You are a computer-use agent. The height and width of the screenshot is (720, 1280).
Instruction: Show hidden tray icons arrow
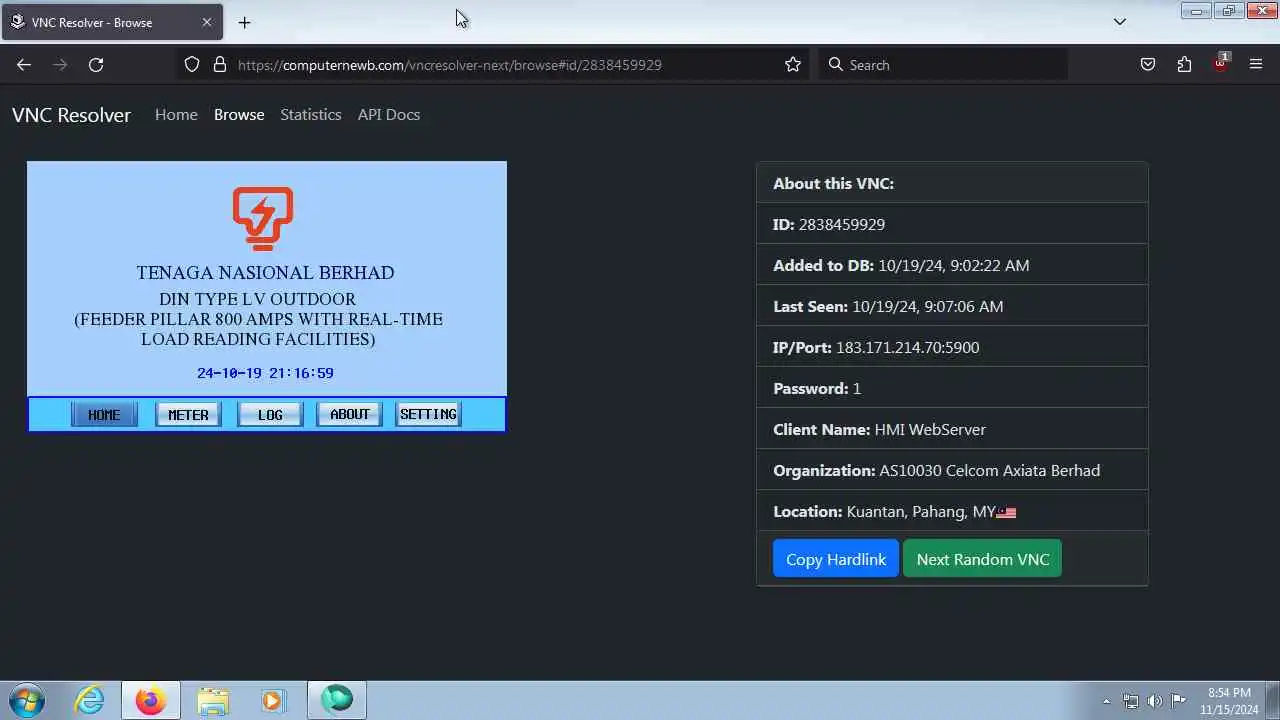pyautogui.click(x=1106, y=701)
